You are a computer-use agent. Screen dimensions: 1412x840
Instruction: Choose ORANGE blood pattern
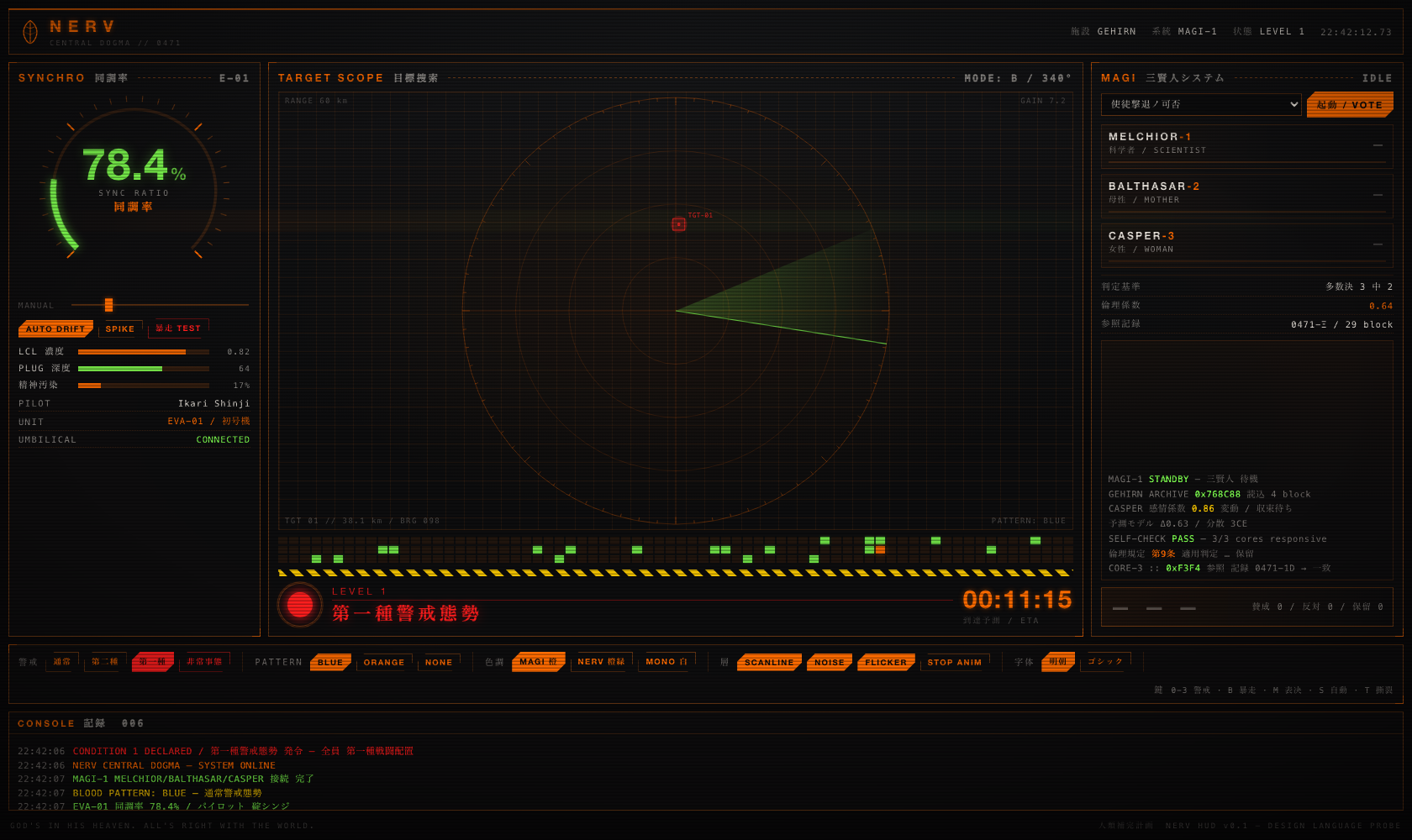[384, 663]
